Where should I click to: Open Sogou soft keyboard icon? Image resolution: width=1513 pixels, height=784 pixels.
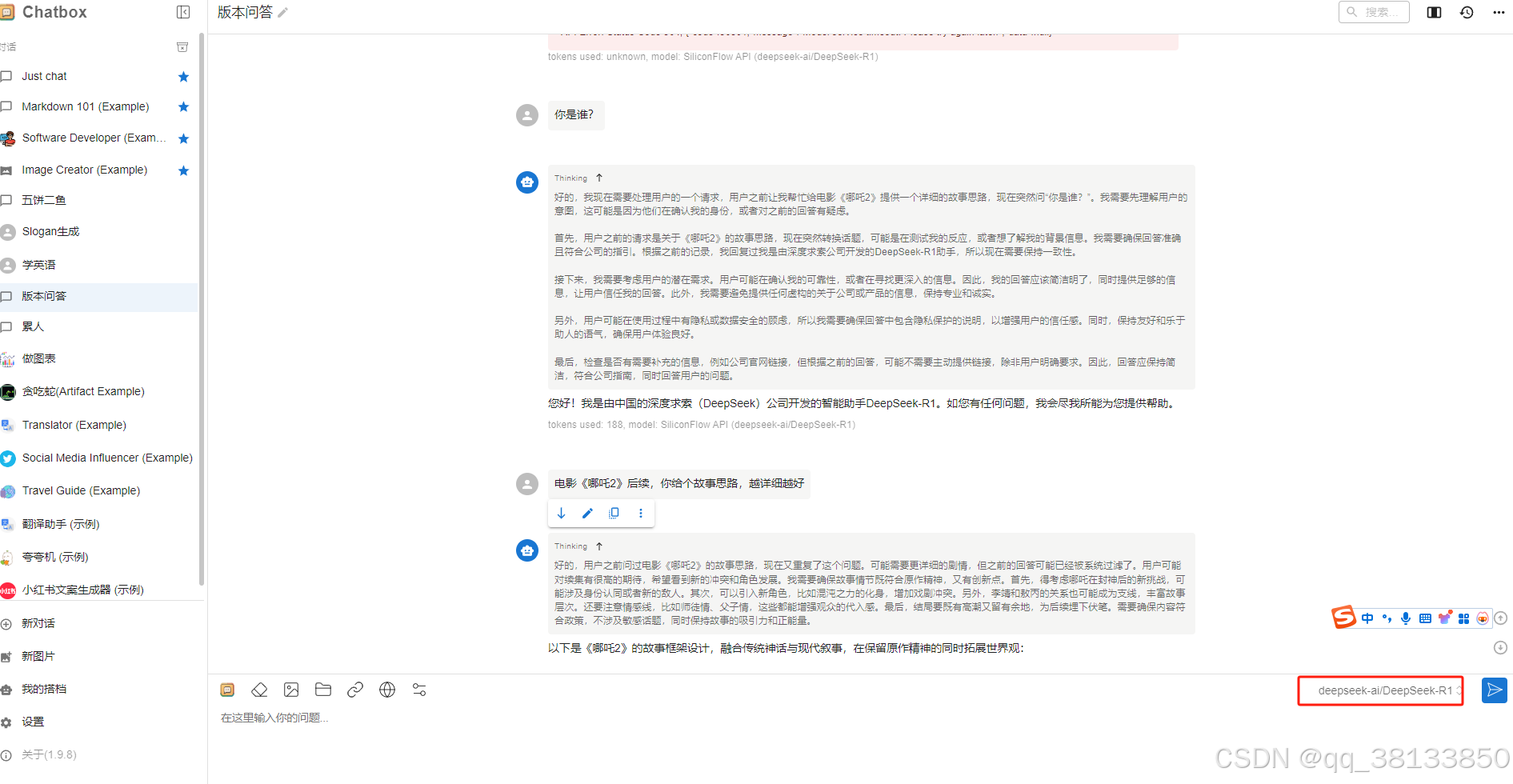(x=1425, y=618)
